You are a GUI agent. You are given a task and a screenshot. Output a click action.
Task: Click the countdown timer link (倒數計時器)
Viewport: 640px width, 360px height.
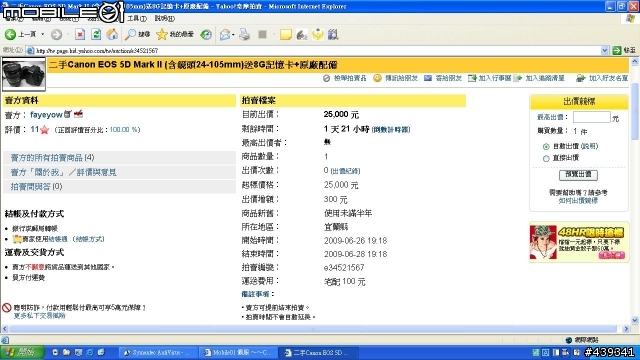click(x=391, y=130)
